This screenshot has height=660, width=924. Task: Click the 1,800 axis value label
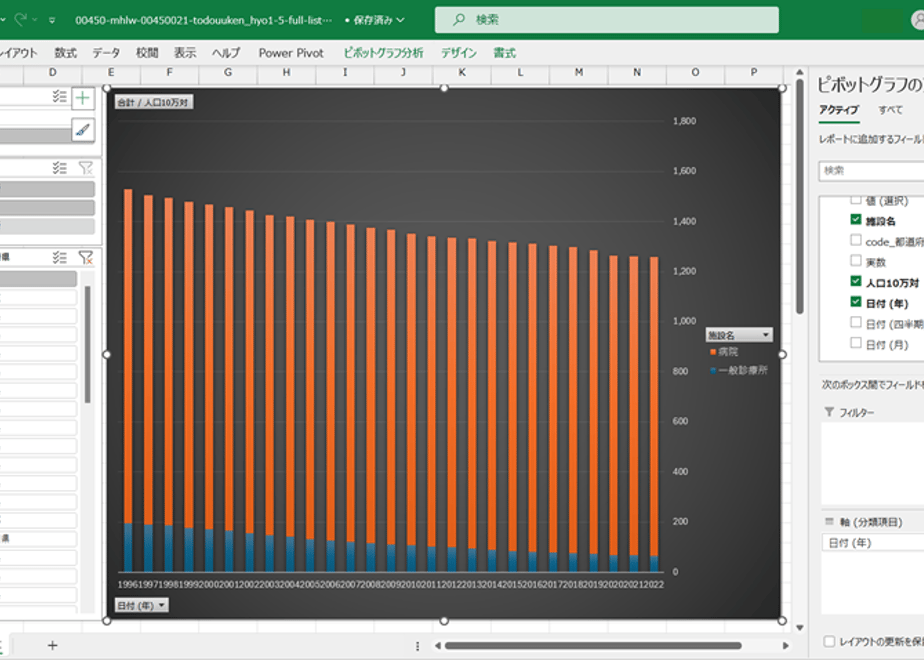pyautogui.click(x=684, y=121)
